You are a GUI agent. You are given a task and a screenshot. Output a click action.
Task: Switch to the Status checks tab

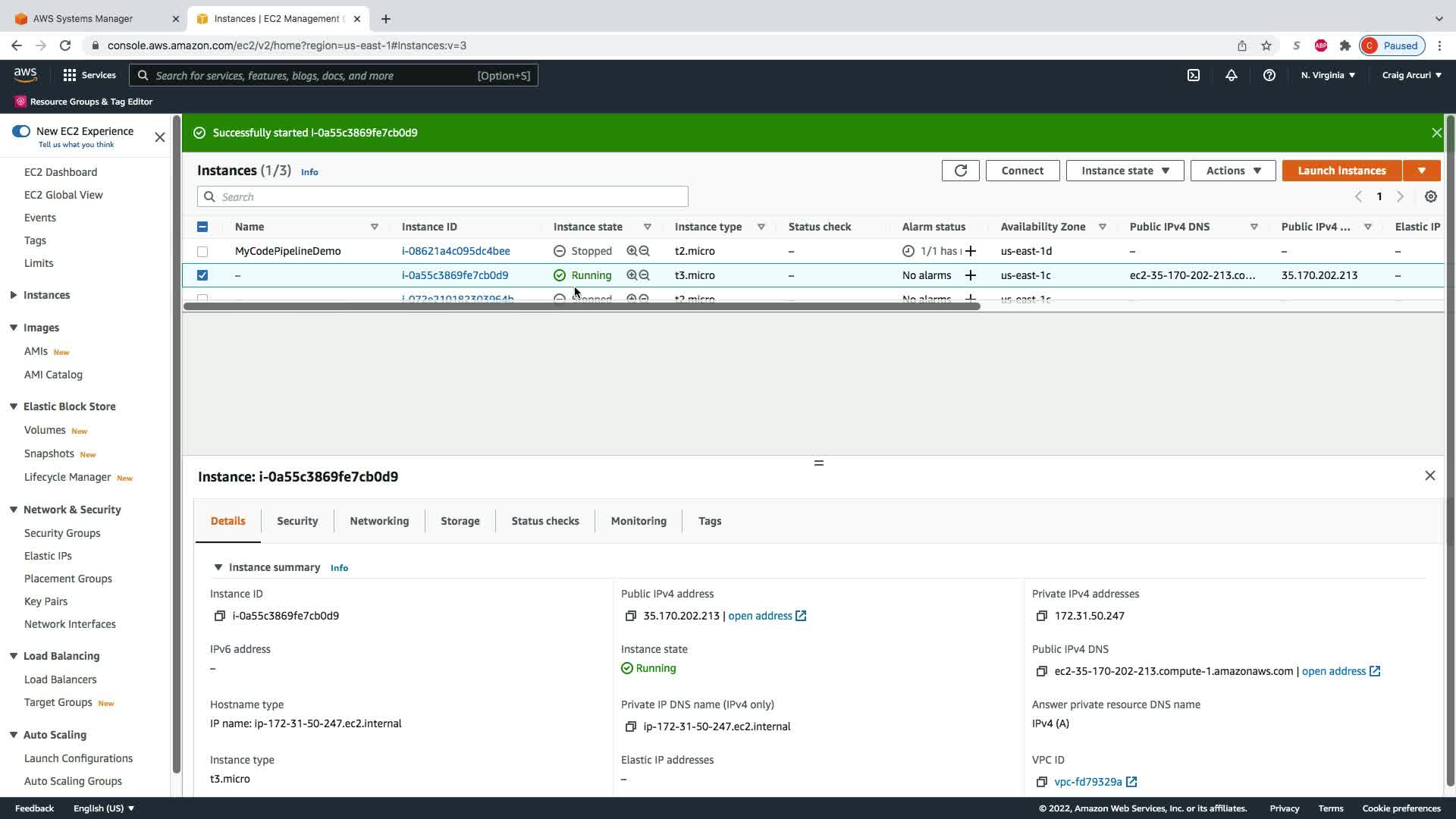point(544,521)
